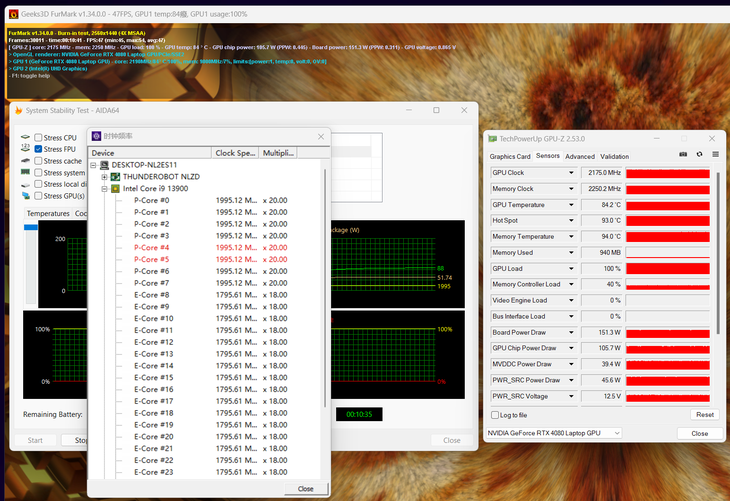
Task: Click the 00:10:35 elapsed time display
Action: pos(359,414)
